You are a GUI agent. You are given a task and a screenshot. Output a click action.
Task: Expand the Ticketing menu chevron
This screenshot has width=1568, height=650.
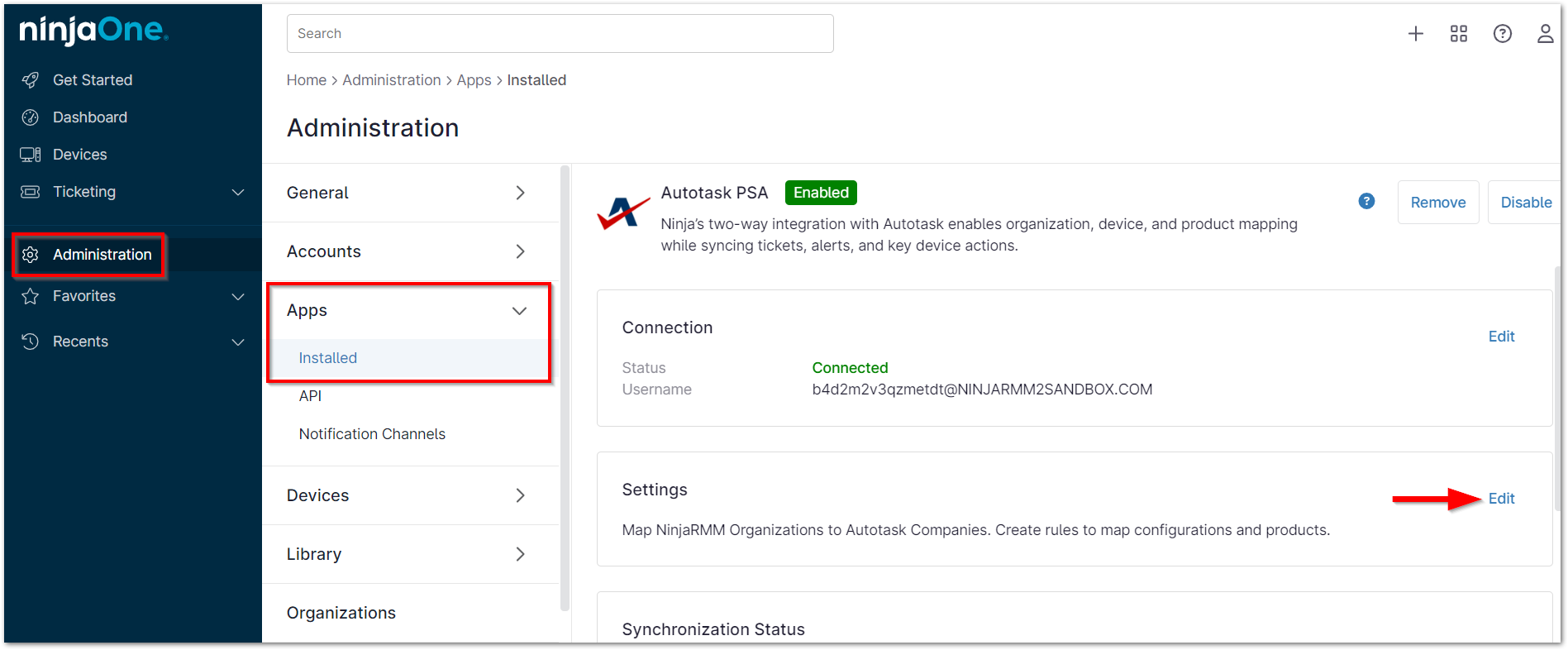(238, 193)
